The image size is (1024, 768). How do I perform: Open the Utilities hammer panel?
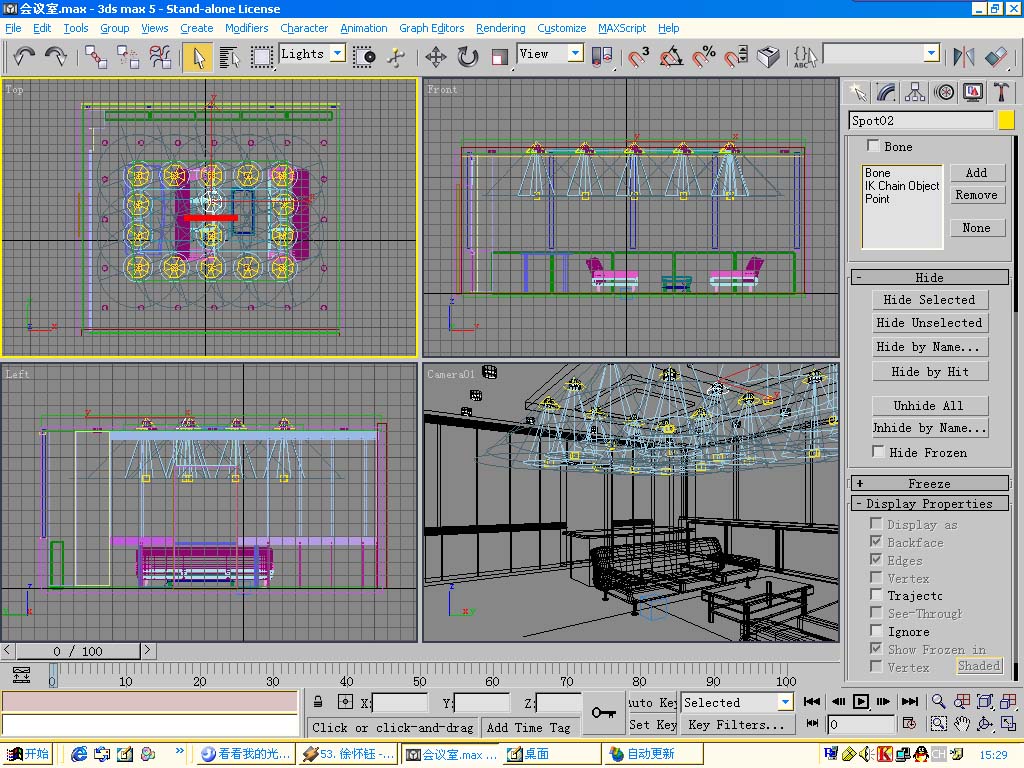point(1001,92)
